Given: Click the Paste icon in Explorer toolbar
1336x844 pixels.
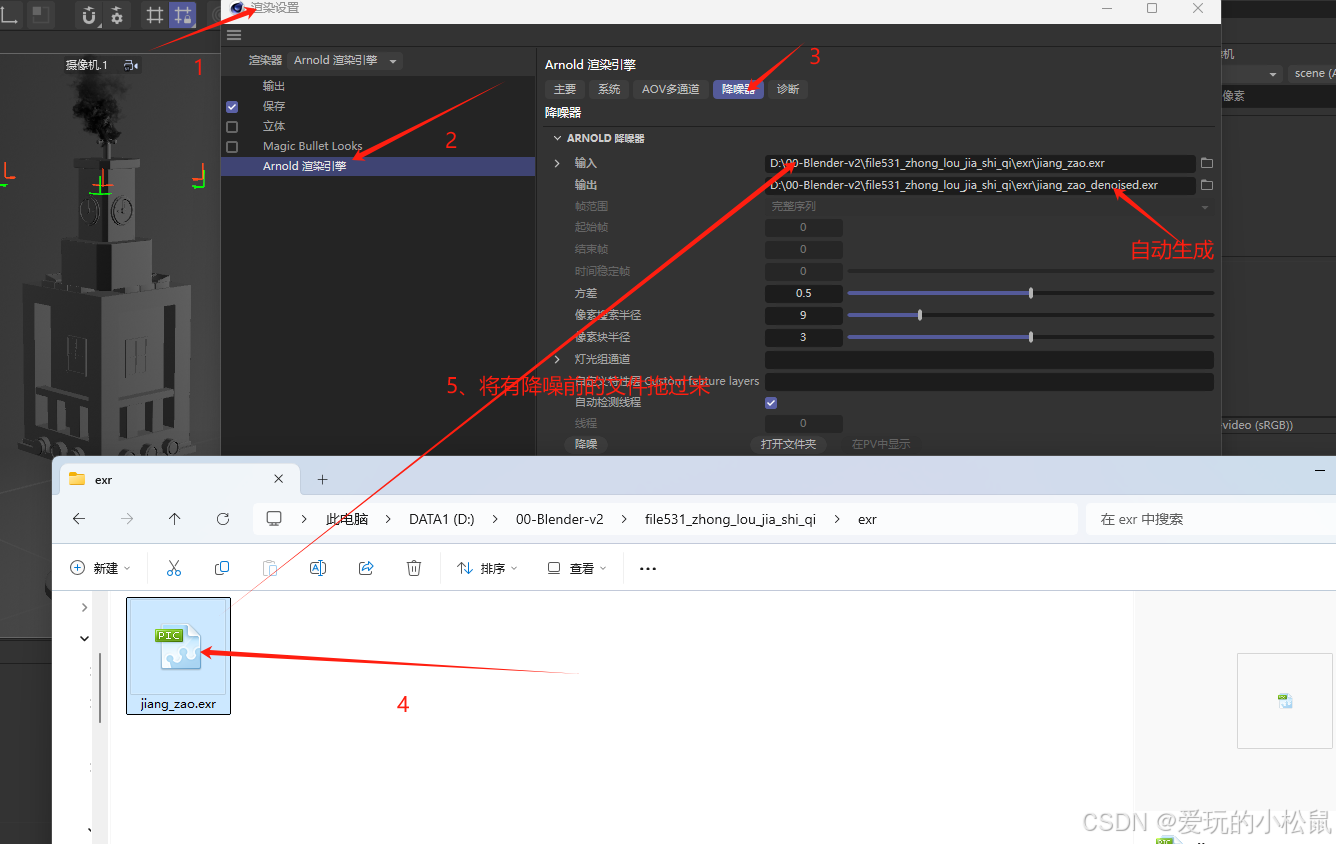Looking at the screenshot, I should [270, 568].
